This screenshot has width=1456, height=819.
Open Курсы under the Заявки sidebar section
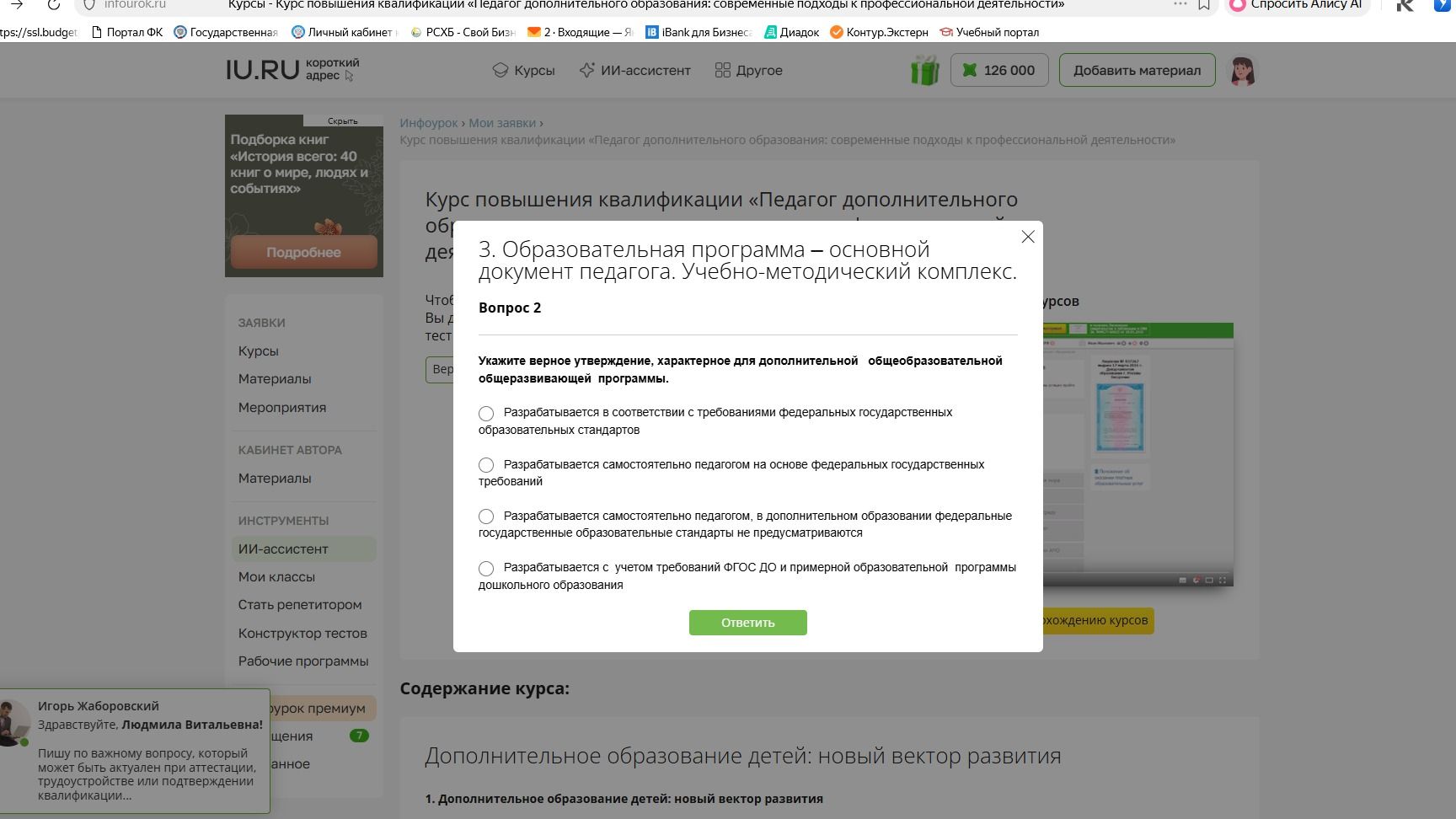[x=258, y=351]
